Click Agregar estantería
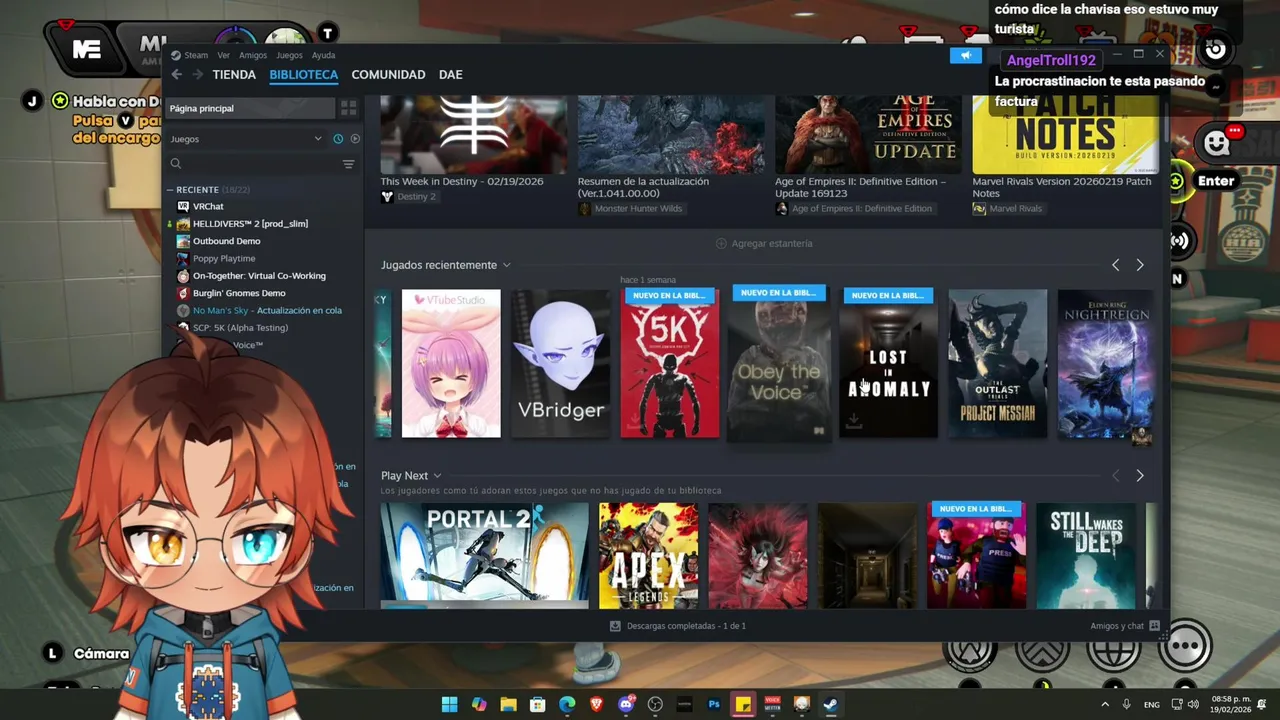Viewport: 1280px width, 720px height. click(764, 244)
